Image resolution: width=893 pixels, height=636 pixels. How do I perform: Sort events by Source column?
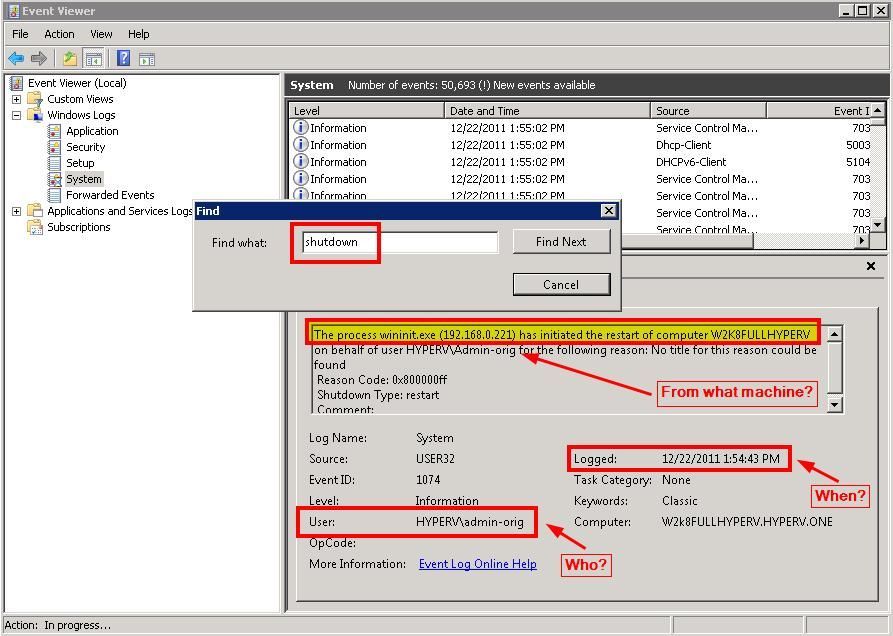click(708, 110)
